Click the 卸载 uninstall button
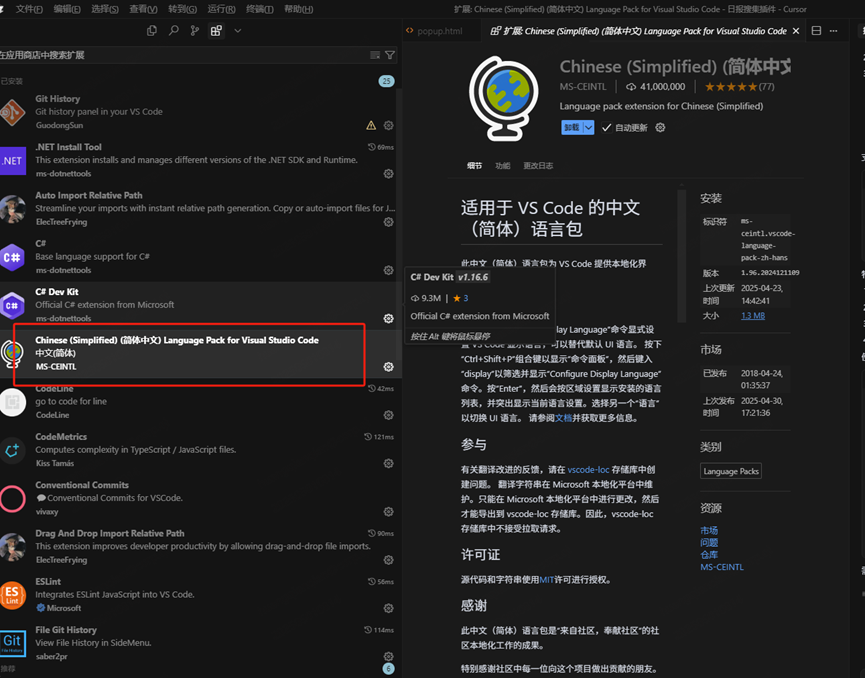Viewport: 865px width, 678px height. [572, 127]
